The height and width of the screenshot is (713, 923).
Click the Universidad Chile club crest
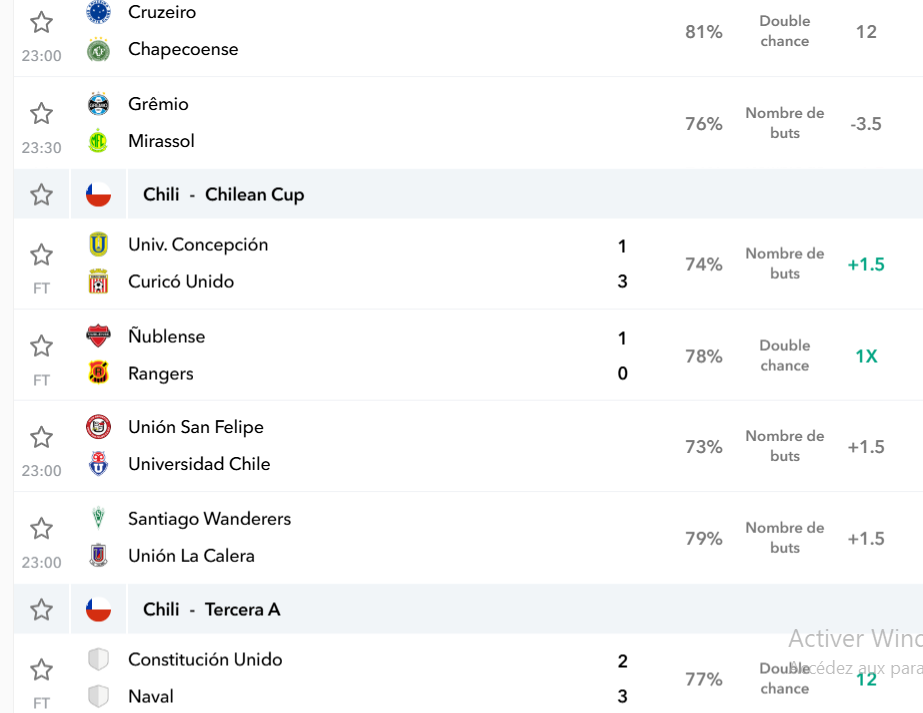click(98, 464)
